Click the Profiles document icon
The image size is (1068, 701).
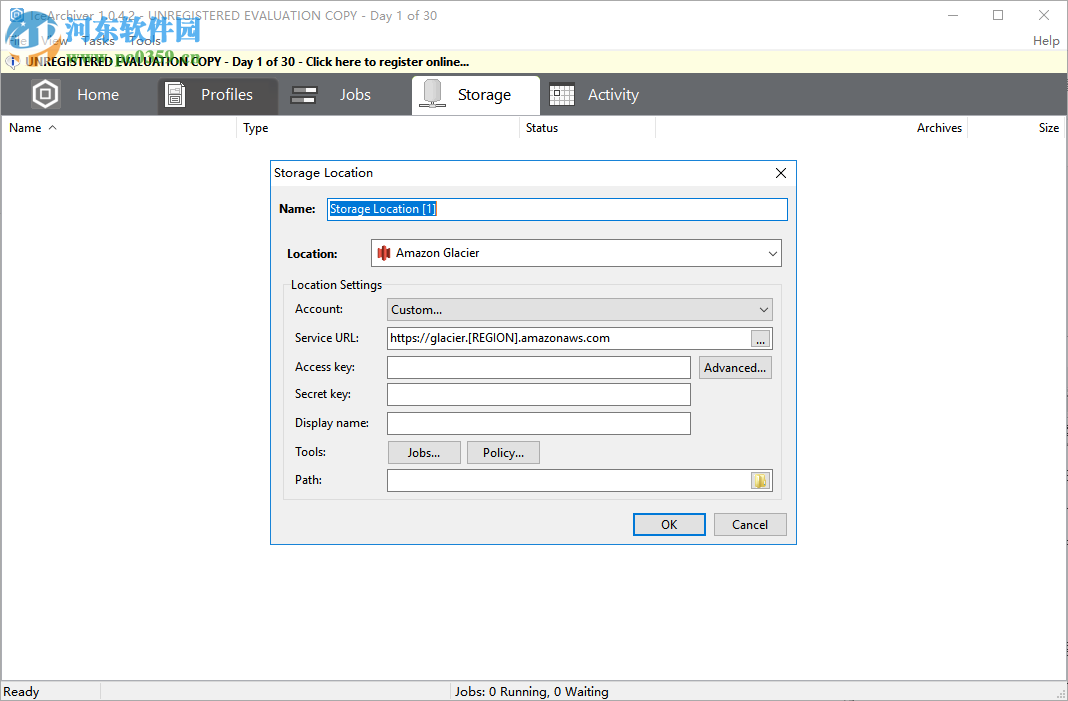click(x=175, y=95)
